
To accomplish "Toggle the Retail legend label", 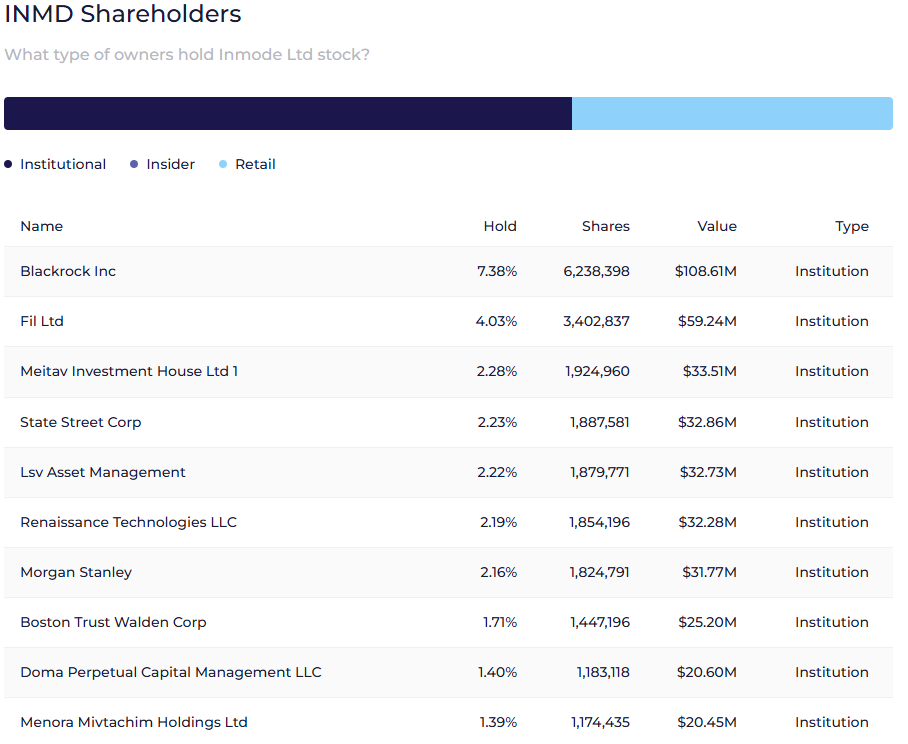I will pyautogui.click(x=255, y=164).
